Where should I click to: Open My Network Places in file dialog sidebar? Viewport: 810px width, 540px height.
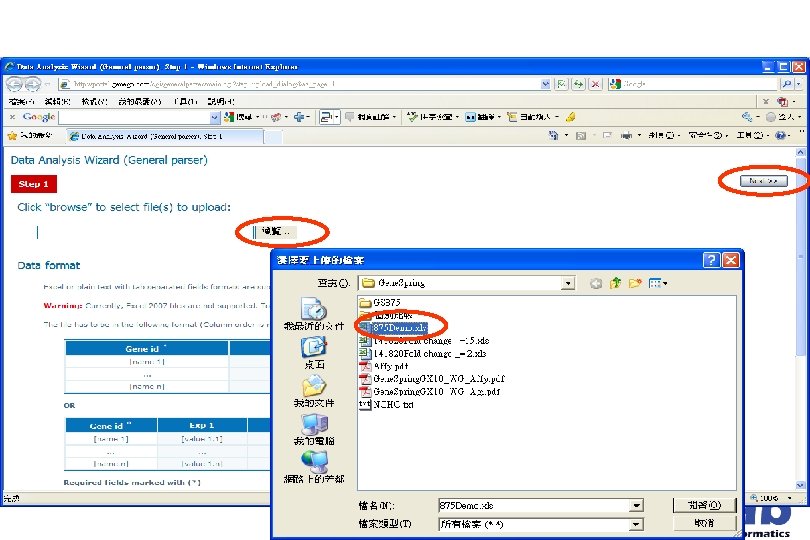click(x=314, y=467)
